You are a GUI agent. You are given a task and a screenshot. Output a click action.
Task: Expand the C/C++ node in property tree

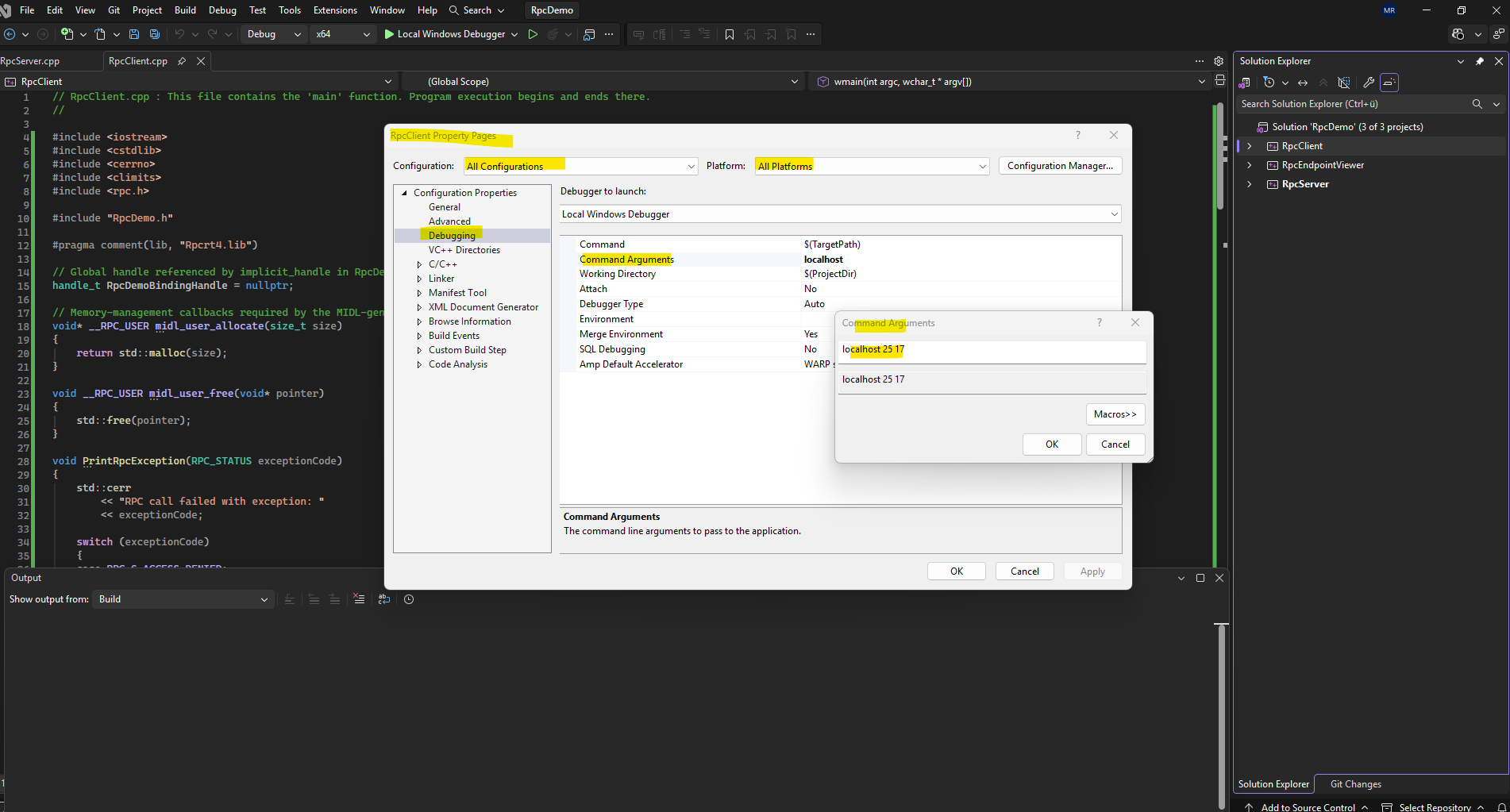coord(419,264)
